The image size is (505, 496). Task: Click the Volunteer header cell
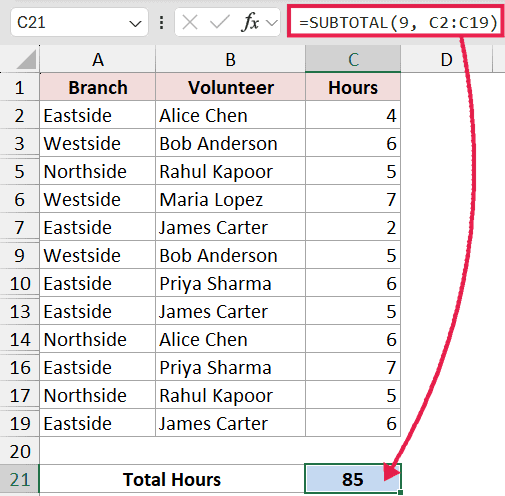(x=230, y=88)
